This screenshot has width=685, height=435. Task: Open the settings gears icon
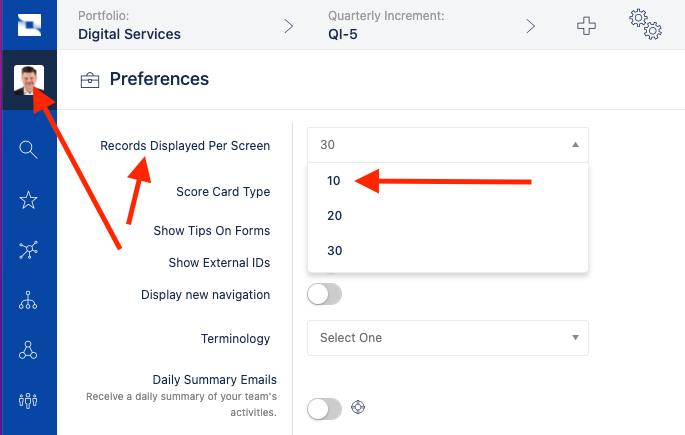645,24
